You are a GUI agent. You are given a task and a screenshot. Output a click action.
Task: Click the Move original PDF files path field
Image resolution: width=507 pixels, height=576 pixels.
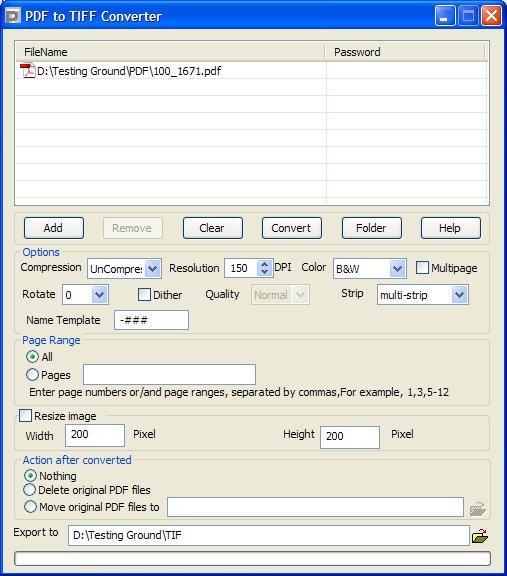click(x=315, y=507)
